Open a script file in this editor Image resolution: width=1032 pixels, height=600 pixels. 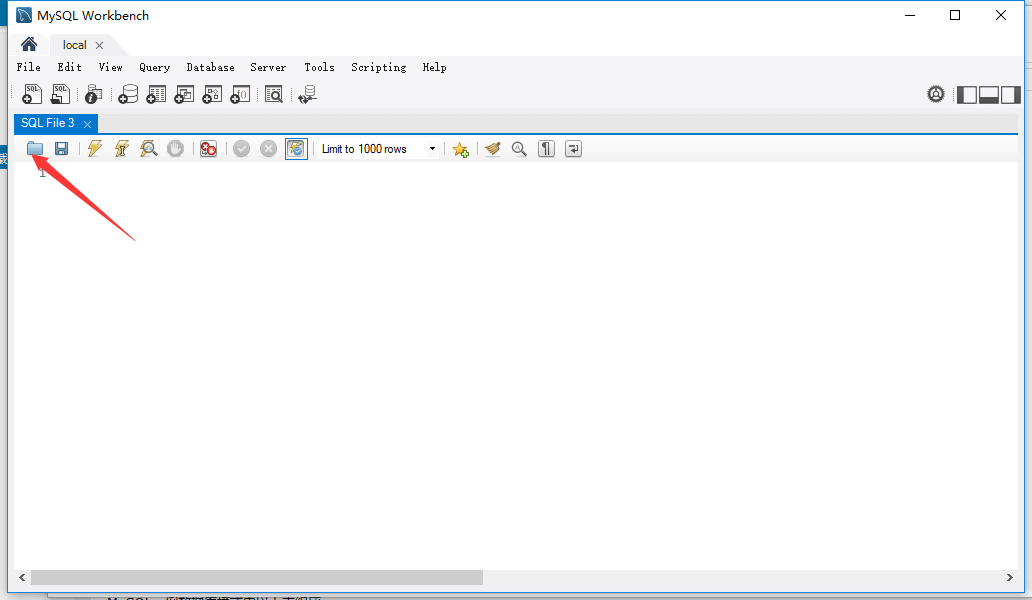click(x=35, y=149)
